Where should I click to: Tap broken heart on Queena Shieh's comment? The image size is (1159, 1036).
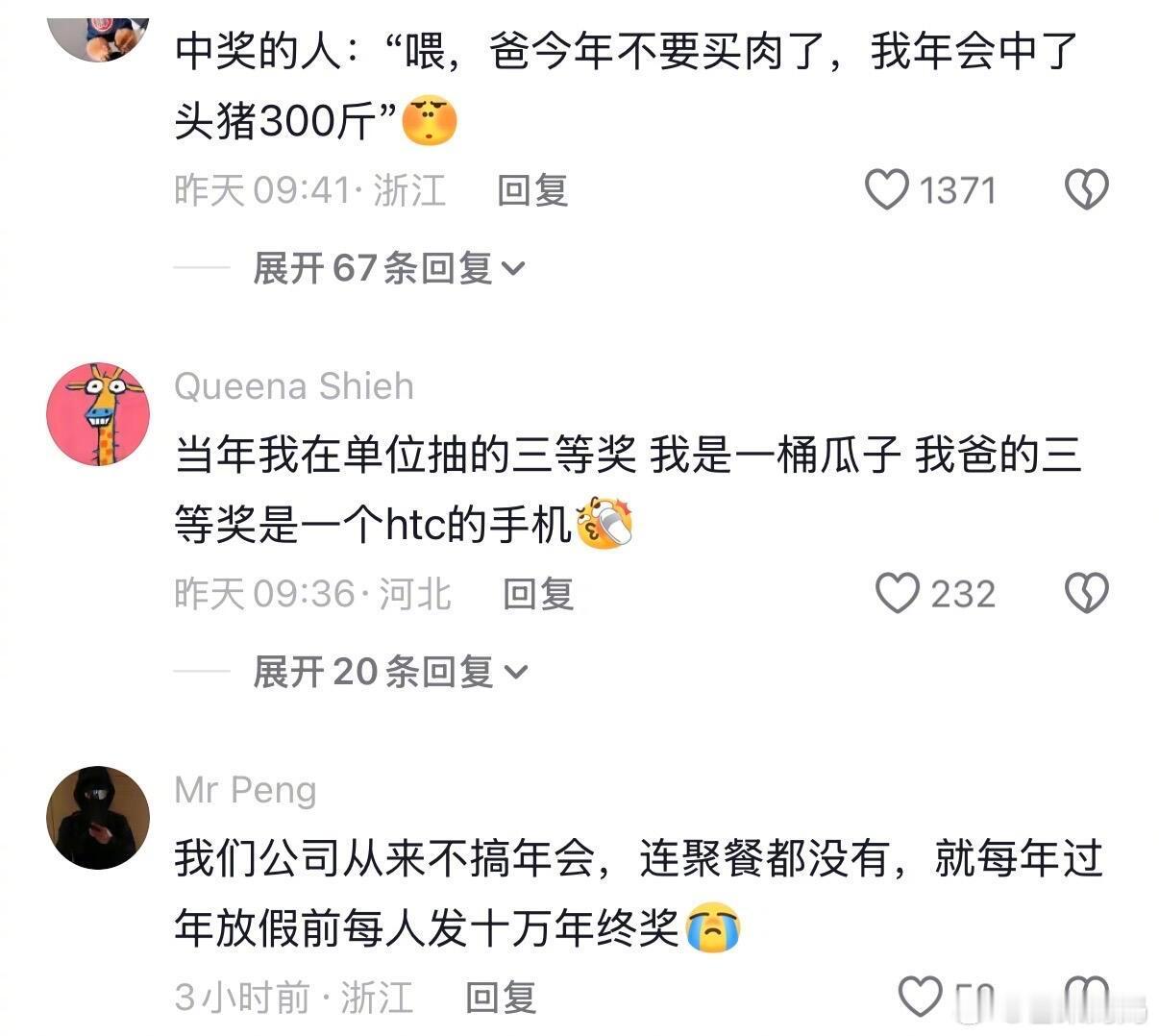pyautogui.click(x=1087, y=593)
